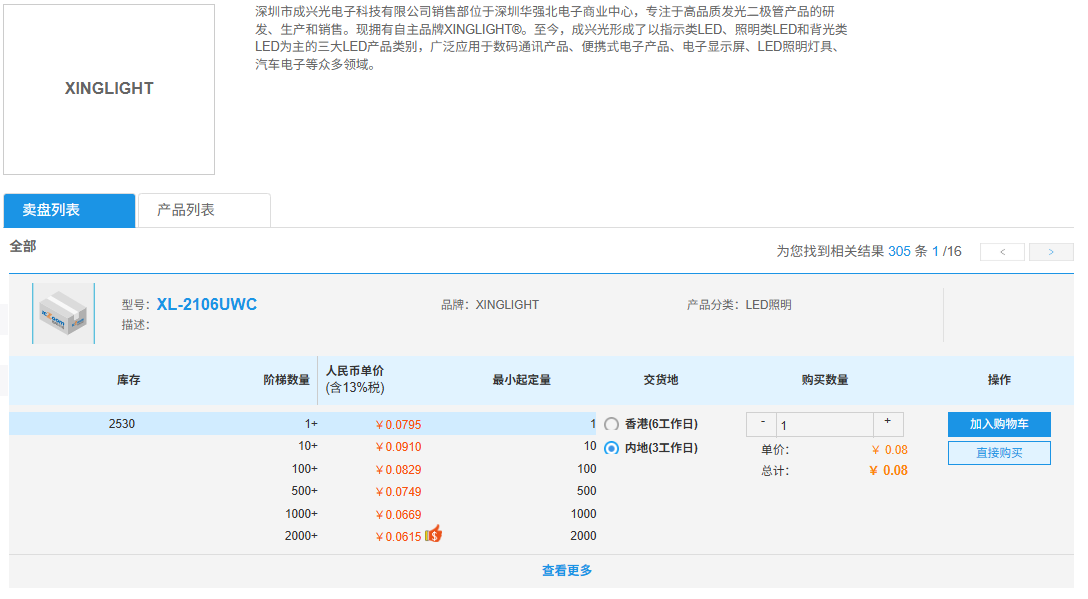Select the 全部 filter label
The image size is (1088, 599).
23,246
